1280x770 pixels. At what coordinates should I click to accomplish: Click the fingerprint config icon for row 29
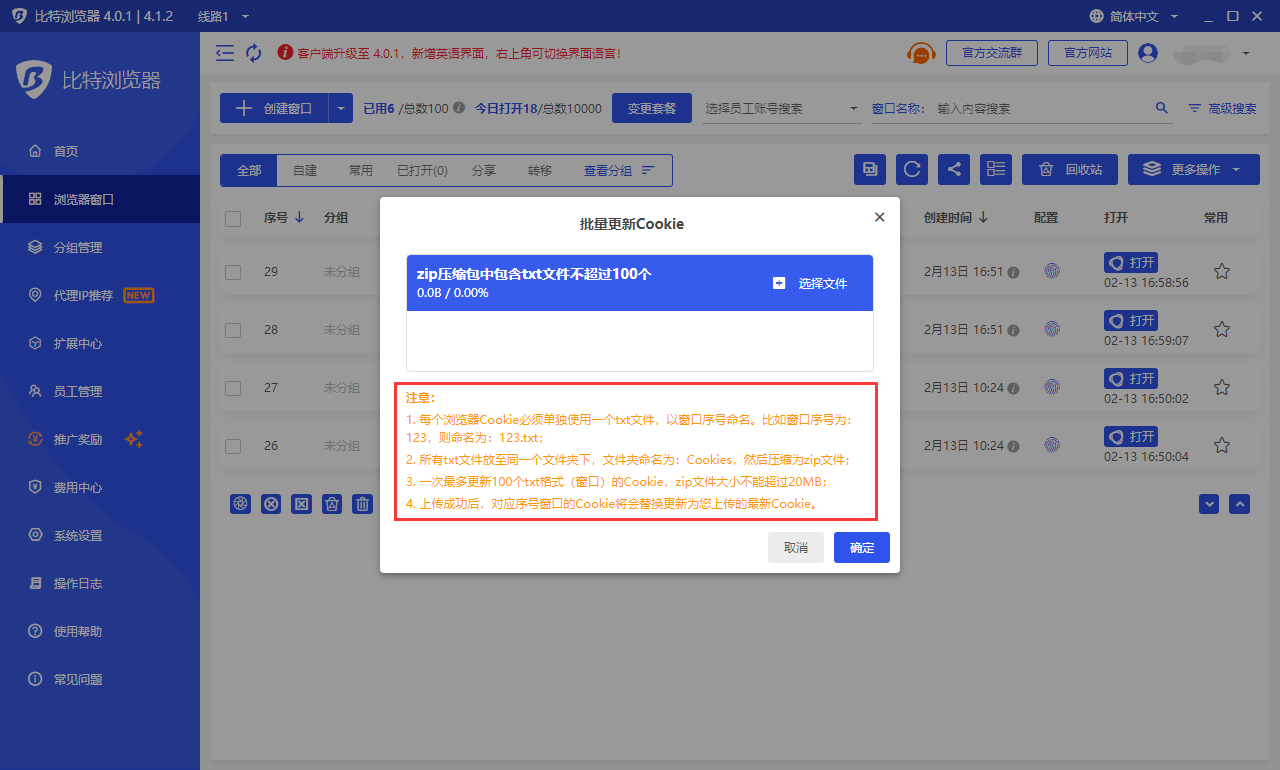[1051, 271]
